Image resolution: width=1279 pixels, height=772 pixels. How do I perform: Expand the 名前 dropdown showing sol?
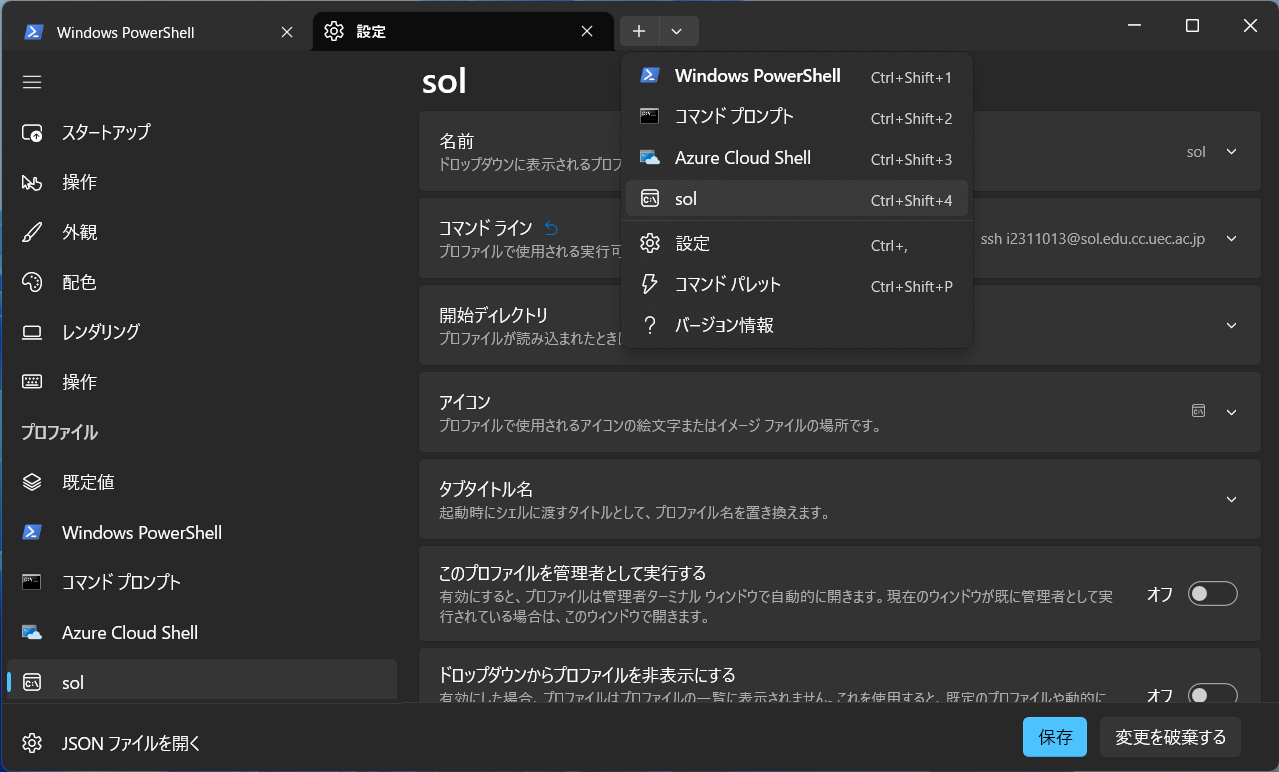(1230, 151)
